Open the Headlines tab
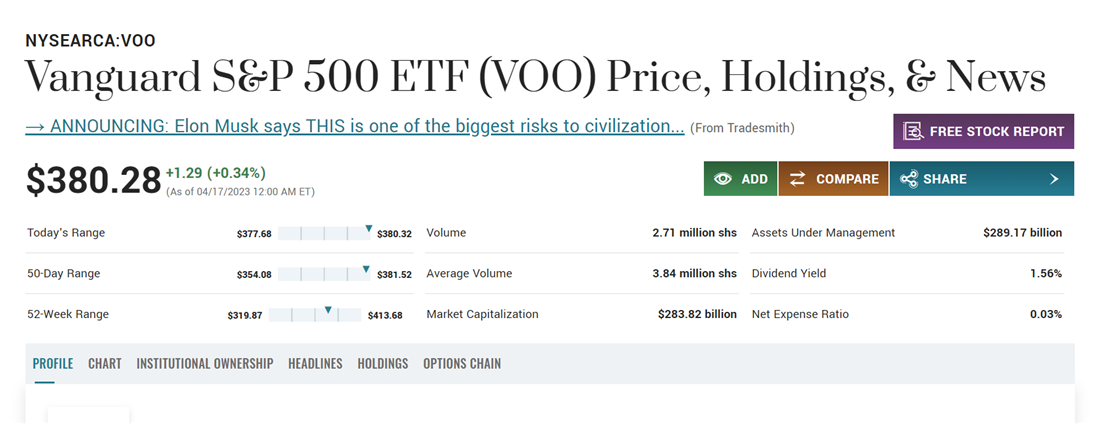Image resolution: width=1100 pixels, height=424 pixels. [x=315, y=364]
